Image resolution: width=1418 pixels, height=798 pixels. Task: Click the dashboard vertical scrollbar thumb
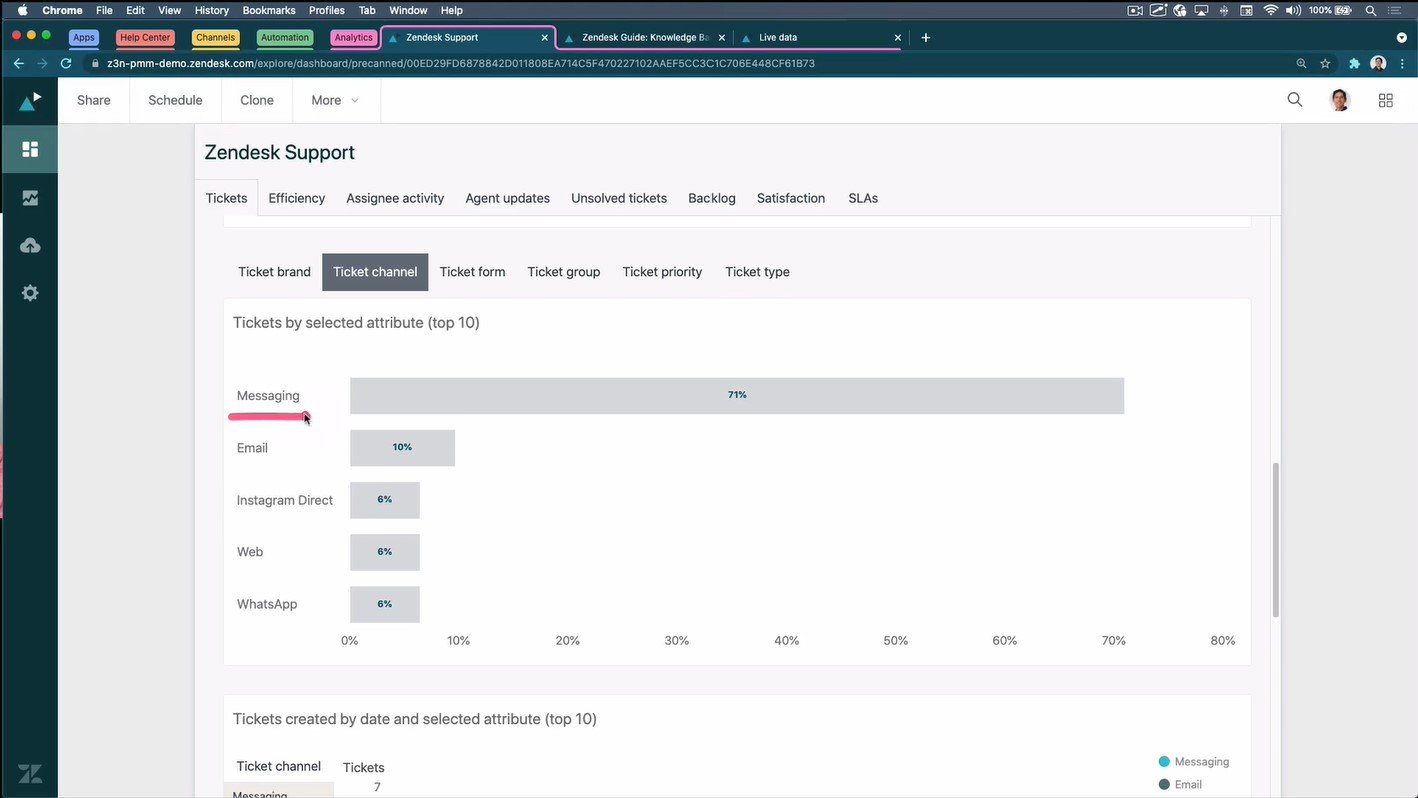pos(1275,539)
